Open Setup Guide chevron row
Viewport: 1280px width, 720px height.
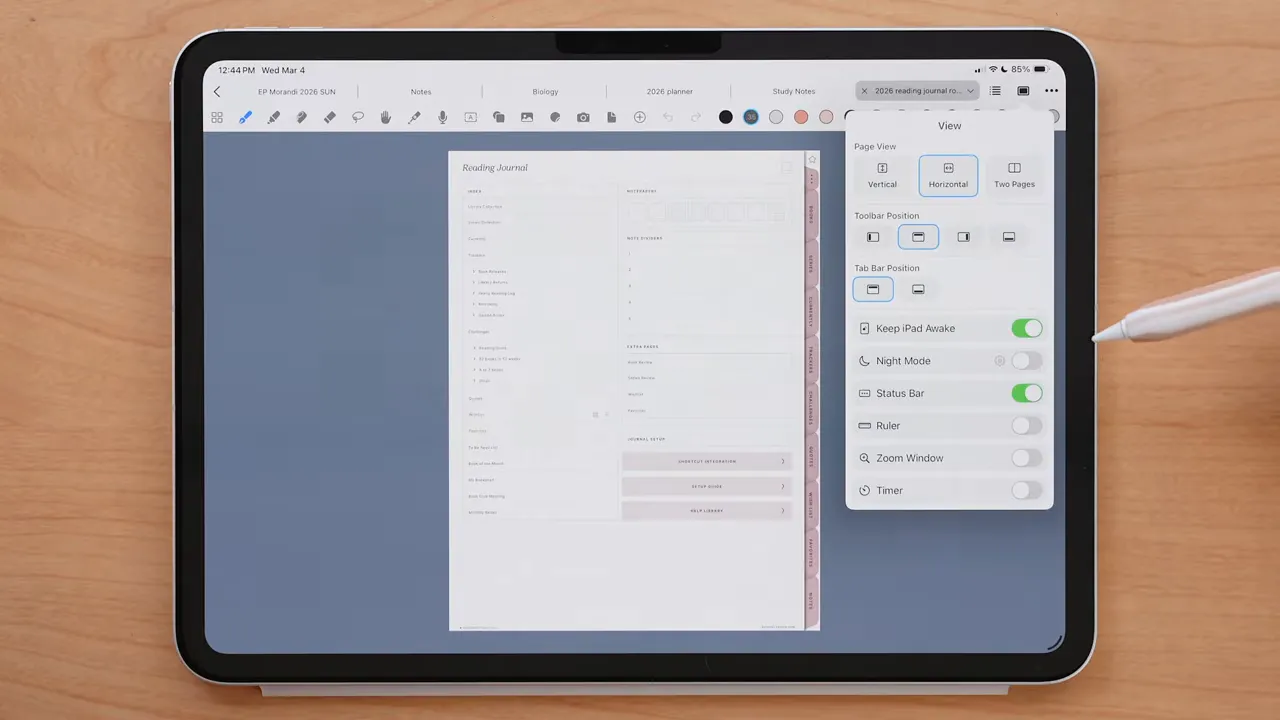point(707,486)
